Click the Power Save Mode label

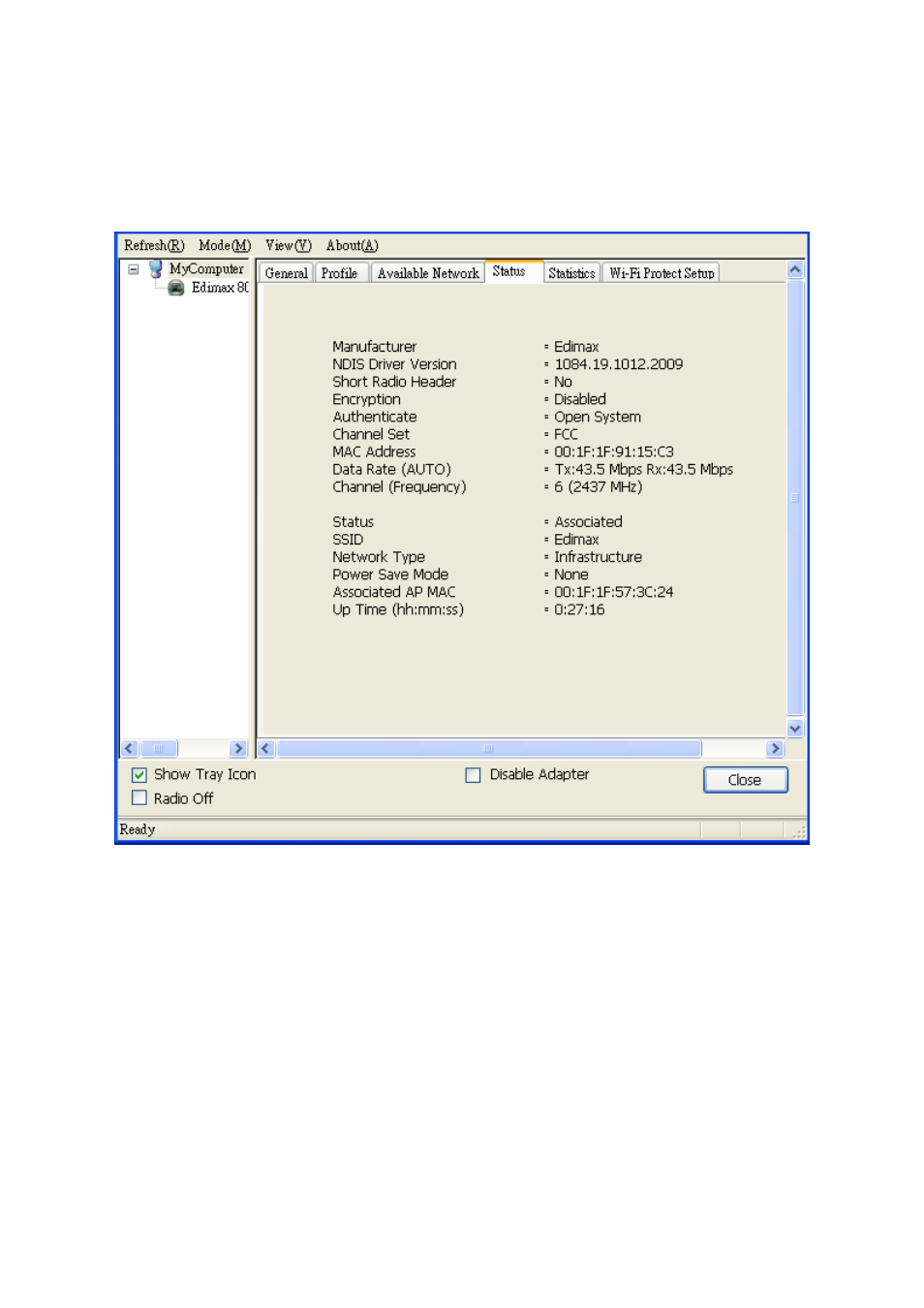(390, 575)
